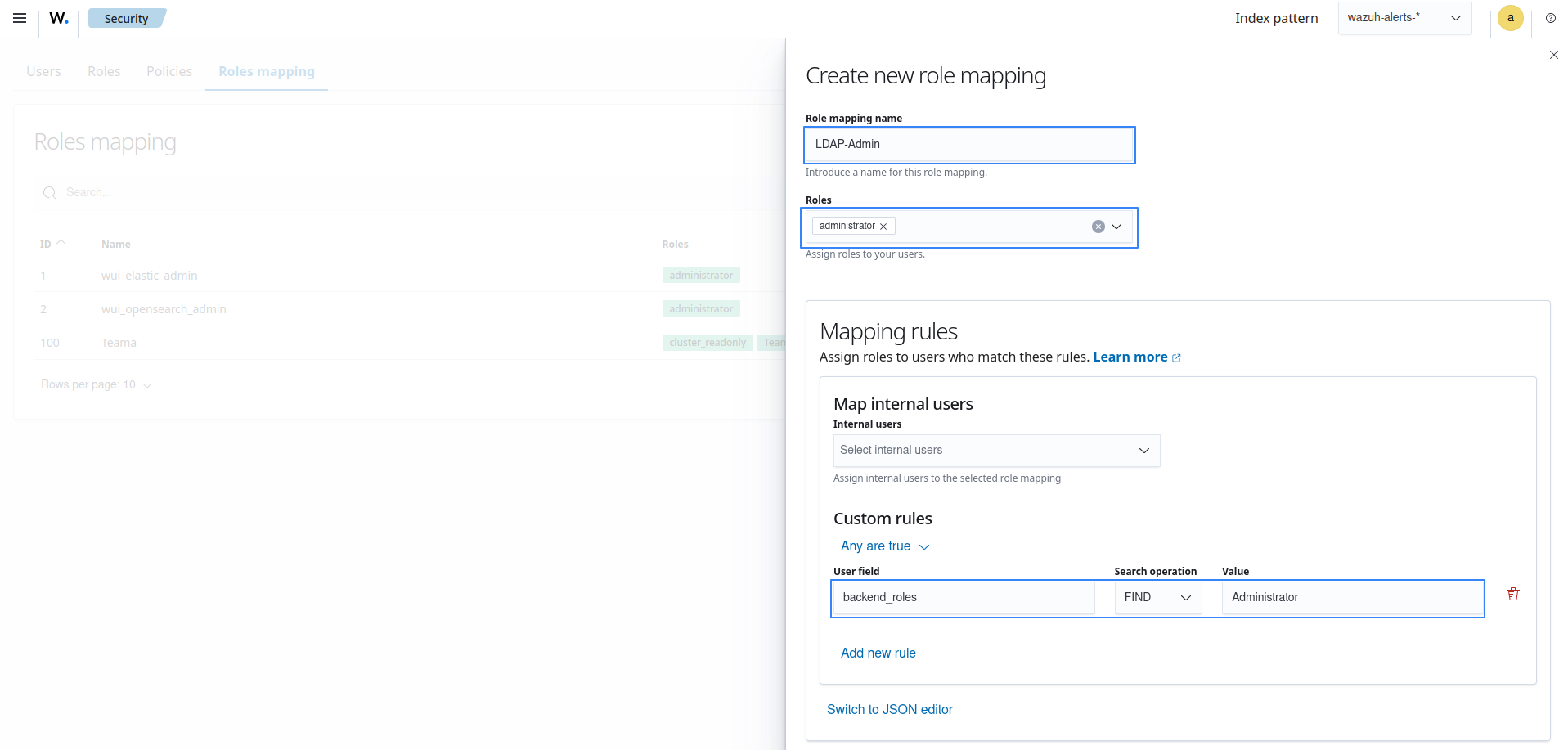The image size is (1568, 750).
Task: Delete the backend_roles rule using the trash icon
Action: (1512, 594)
